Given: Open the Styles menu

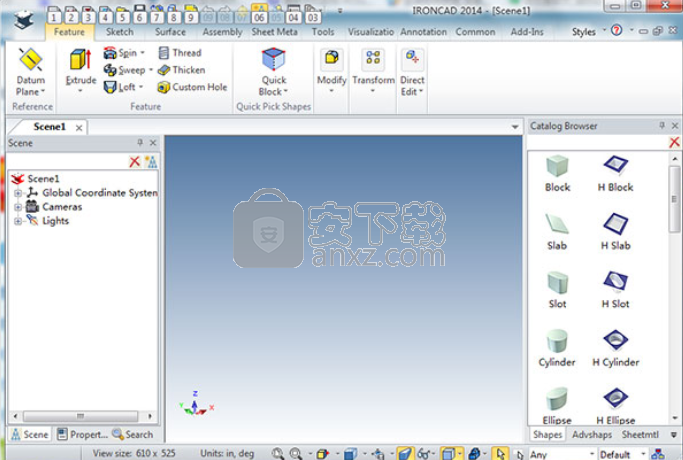Looking at the screenshot, I should pyautogui.click(x=584, y=32).
